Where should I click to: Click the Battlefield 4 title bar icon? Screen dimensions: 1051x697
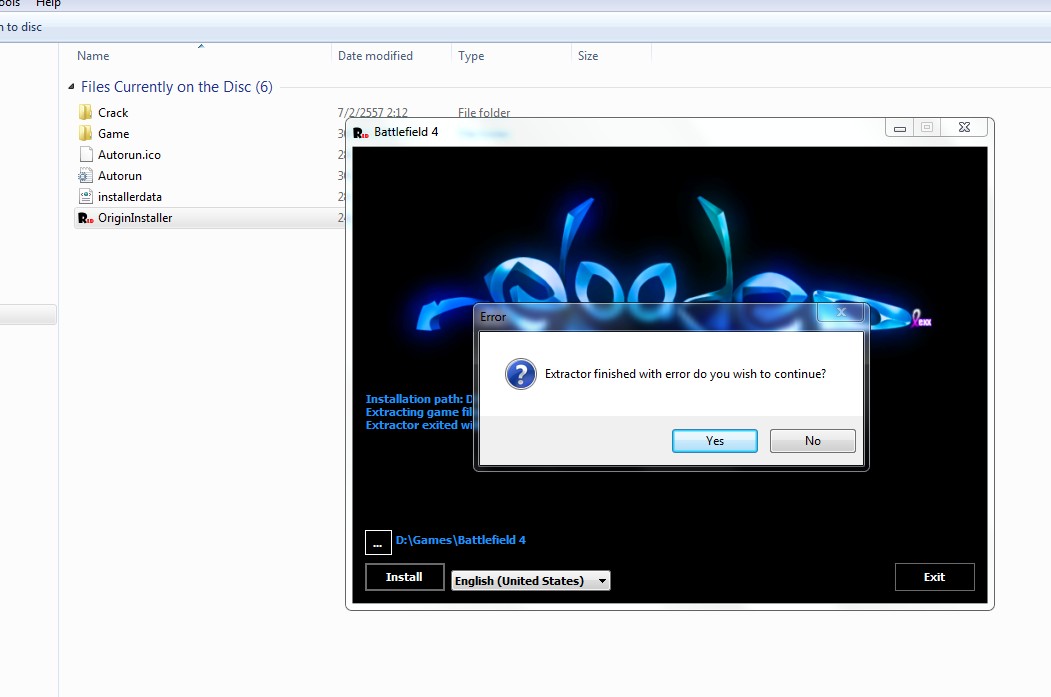tap(362, 132)
